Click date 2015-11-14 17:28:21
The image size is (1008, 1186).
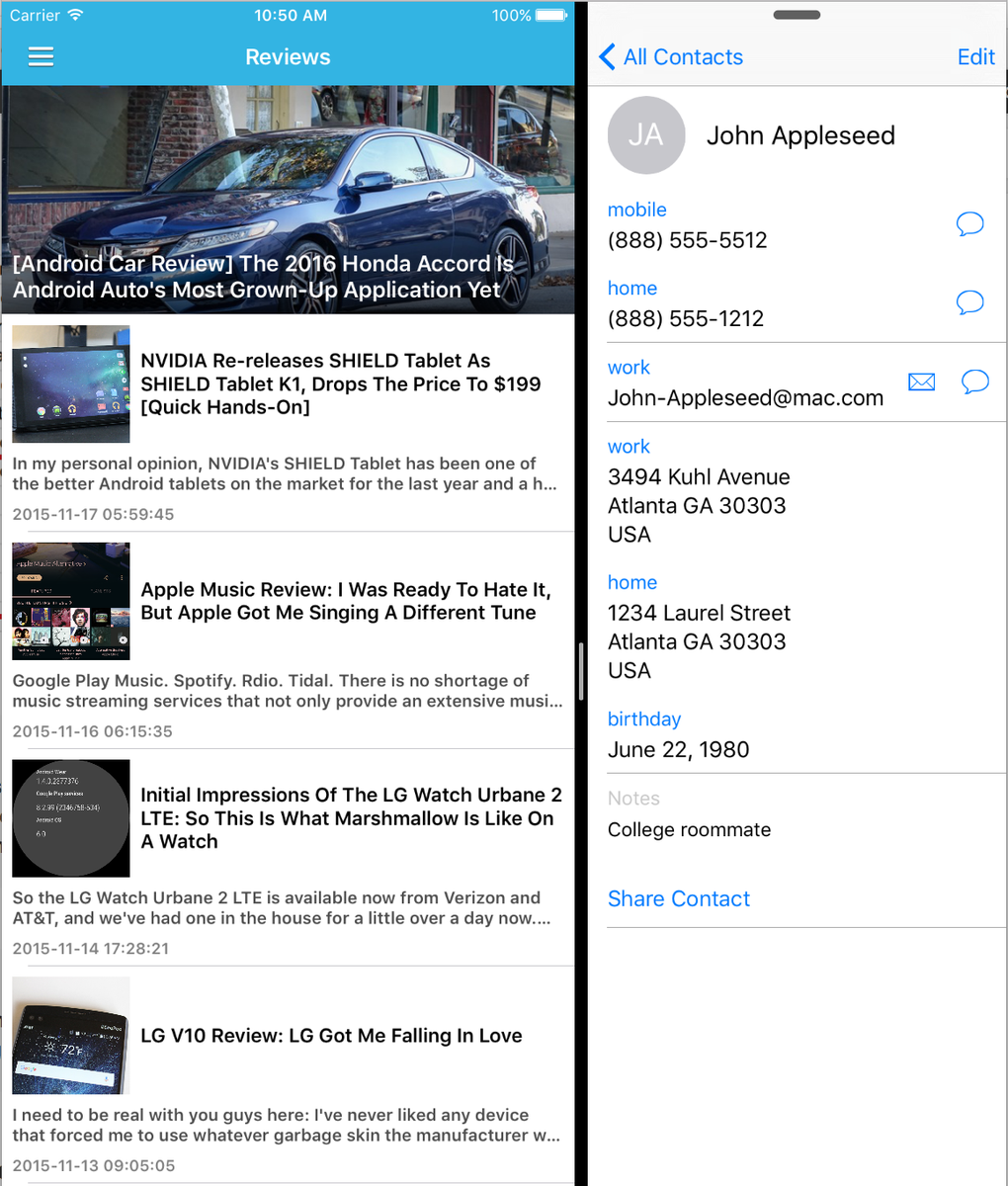tap(90, 949)
